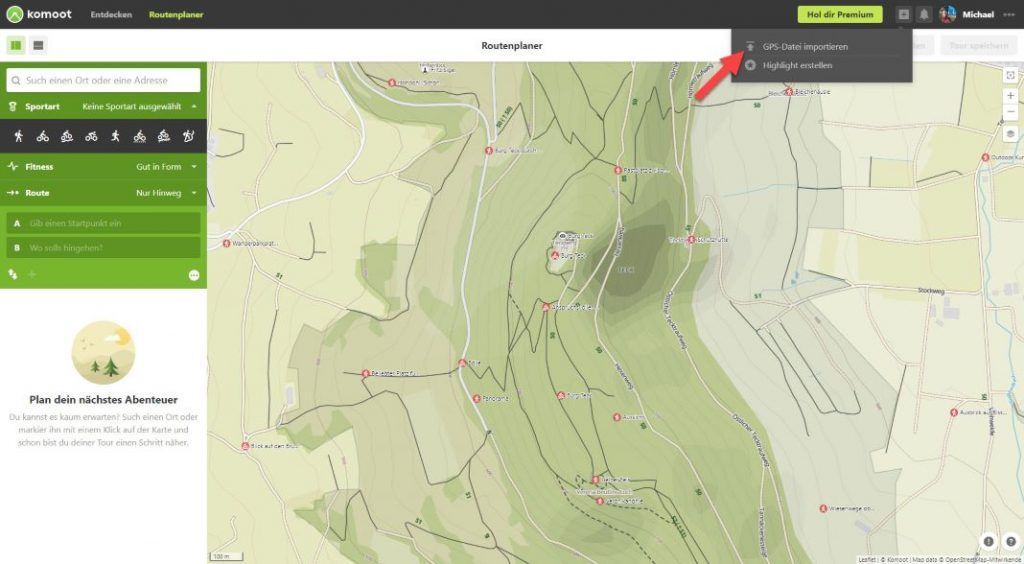The width and height of the screenshot is (1024, 564).
Task: Click the 100 m map scale
Action: (x=226, y=556)
